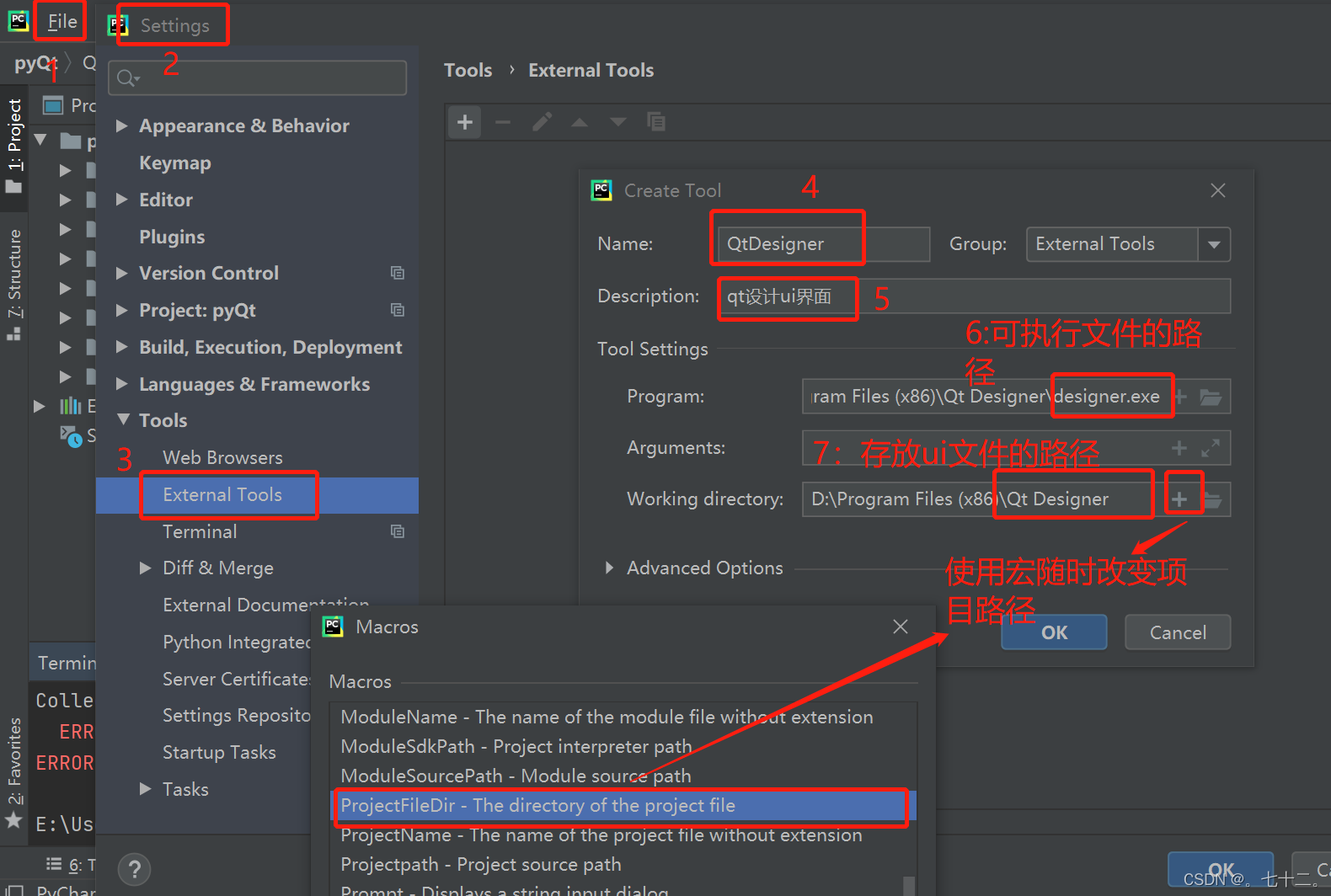Expand Build, Execution, Deployment section

[x=122, y=347]
